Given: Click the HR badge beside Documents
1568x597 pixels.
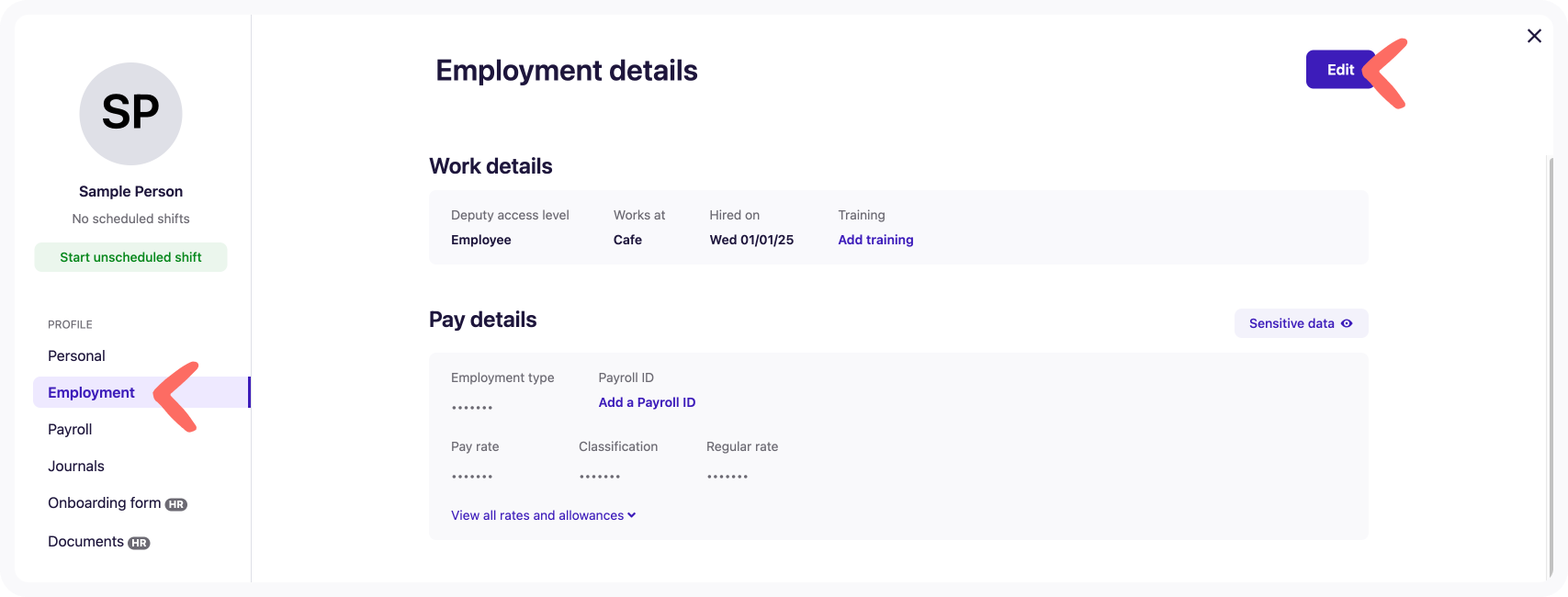Looking at the screenshot, I should tap(139, 543).
